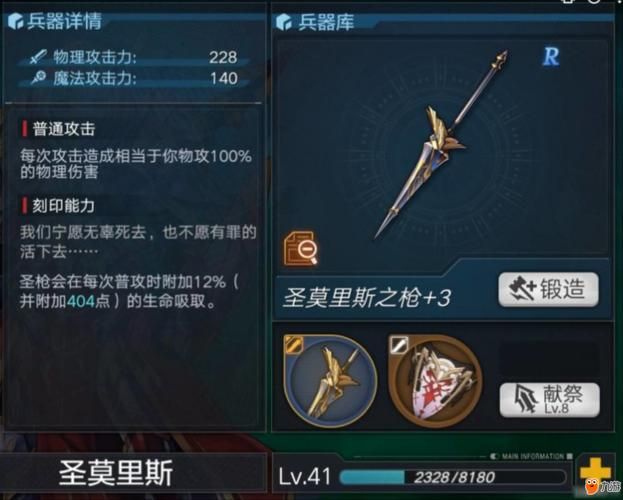Tap the yellow plus icon
The width and height of the screenshot is (623, 500).
point(595,473)
